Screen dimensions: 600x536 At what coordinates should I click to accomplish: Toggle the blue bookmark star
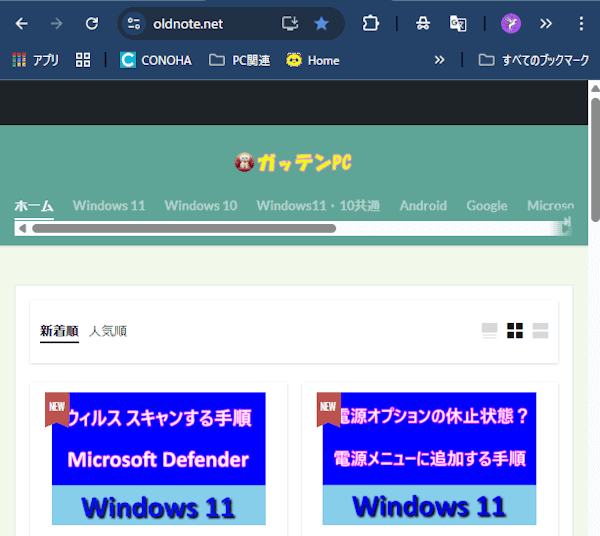(321, 24)
